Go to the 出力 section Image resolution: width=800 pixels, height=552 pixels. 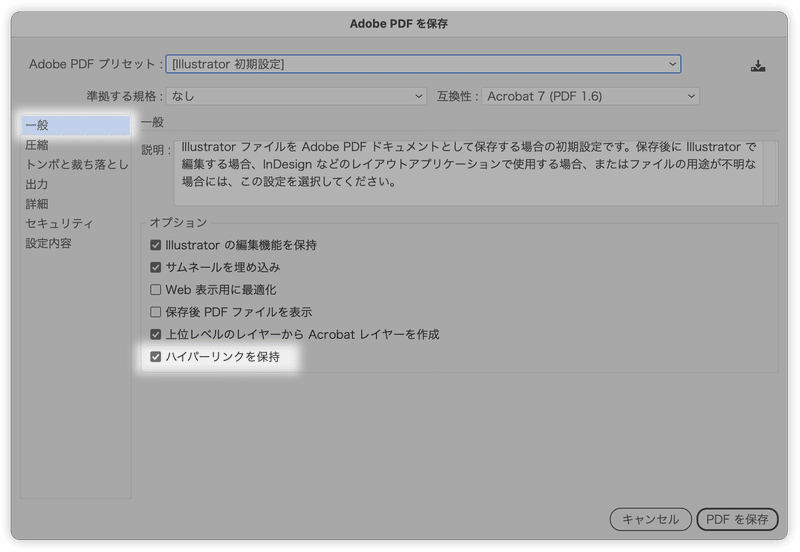(76, 184)
